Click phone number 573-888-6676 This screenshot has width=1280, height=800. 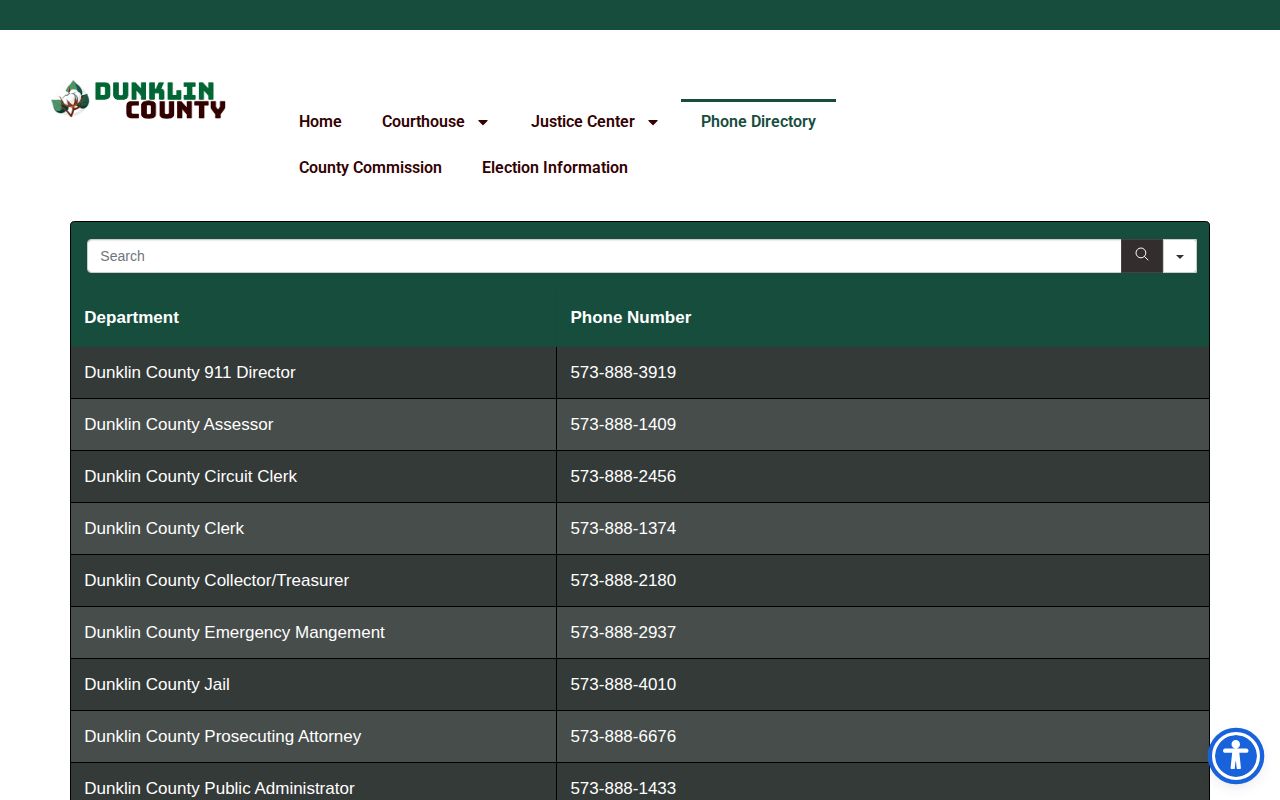pyautogui.click(x=623, y=736)
